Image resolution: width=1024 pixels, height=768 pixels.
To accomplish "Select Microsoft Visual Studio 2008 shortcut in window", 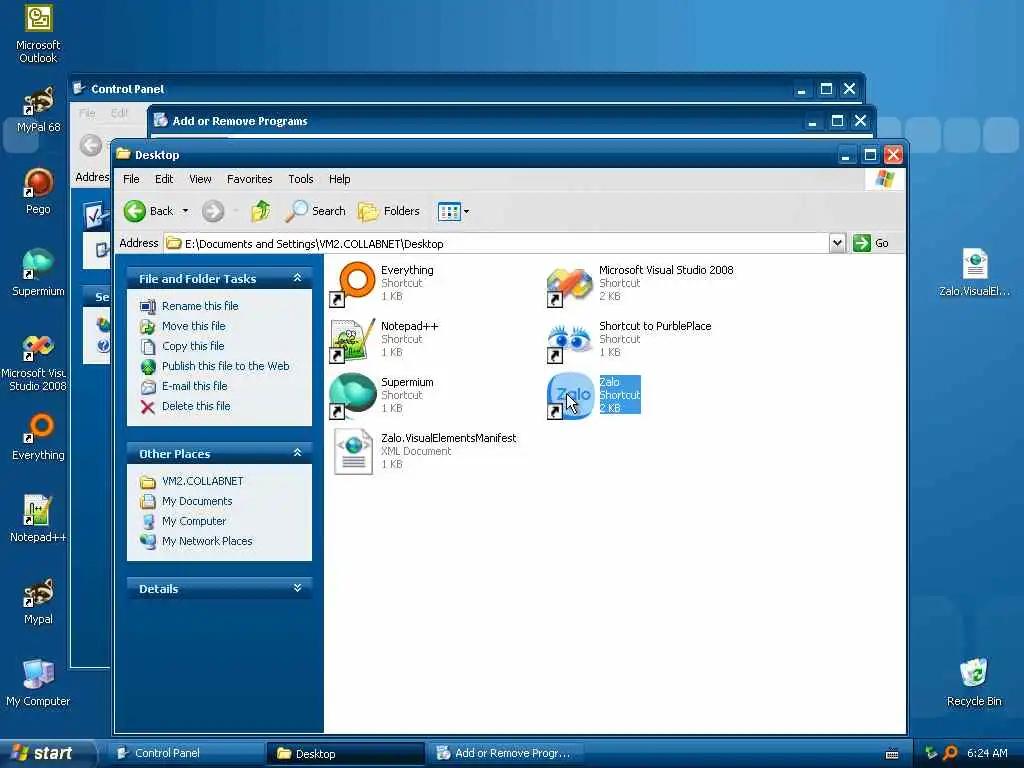I will coord(641,283).
